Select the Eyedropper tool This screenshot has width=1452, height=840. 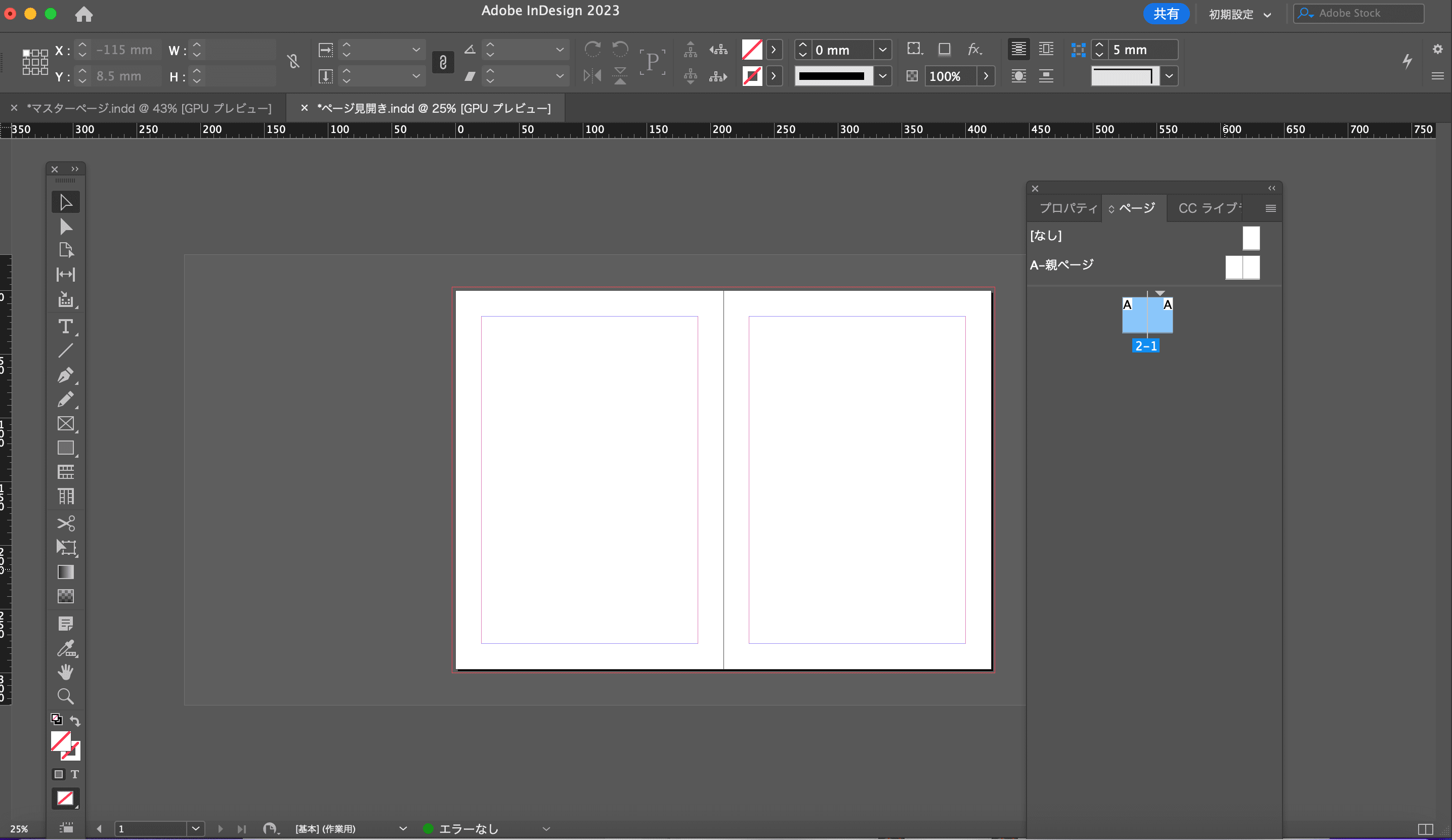(66, 648)
